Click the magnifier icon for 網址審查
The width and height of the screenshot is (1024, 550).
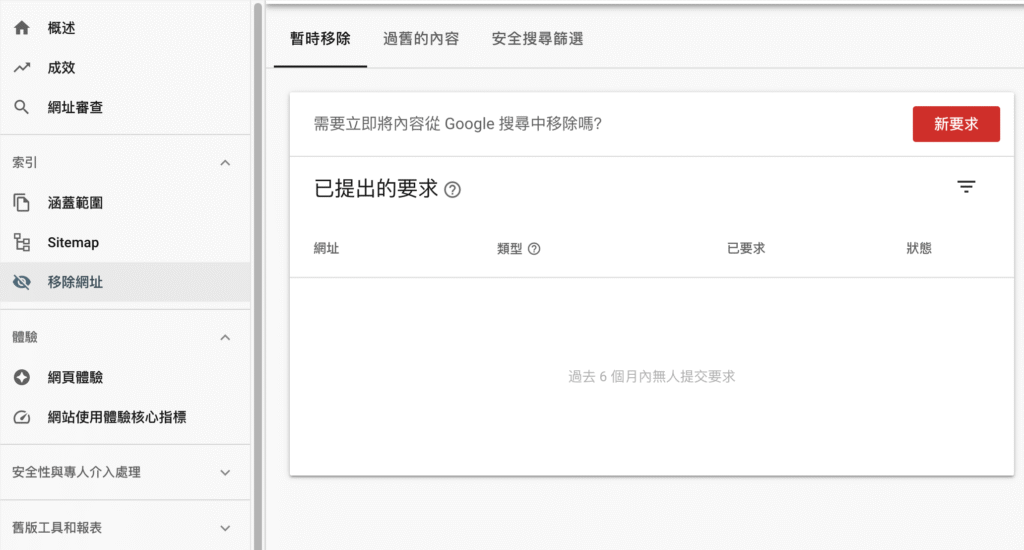tap(22, 107)
